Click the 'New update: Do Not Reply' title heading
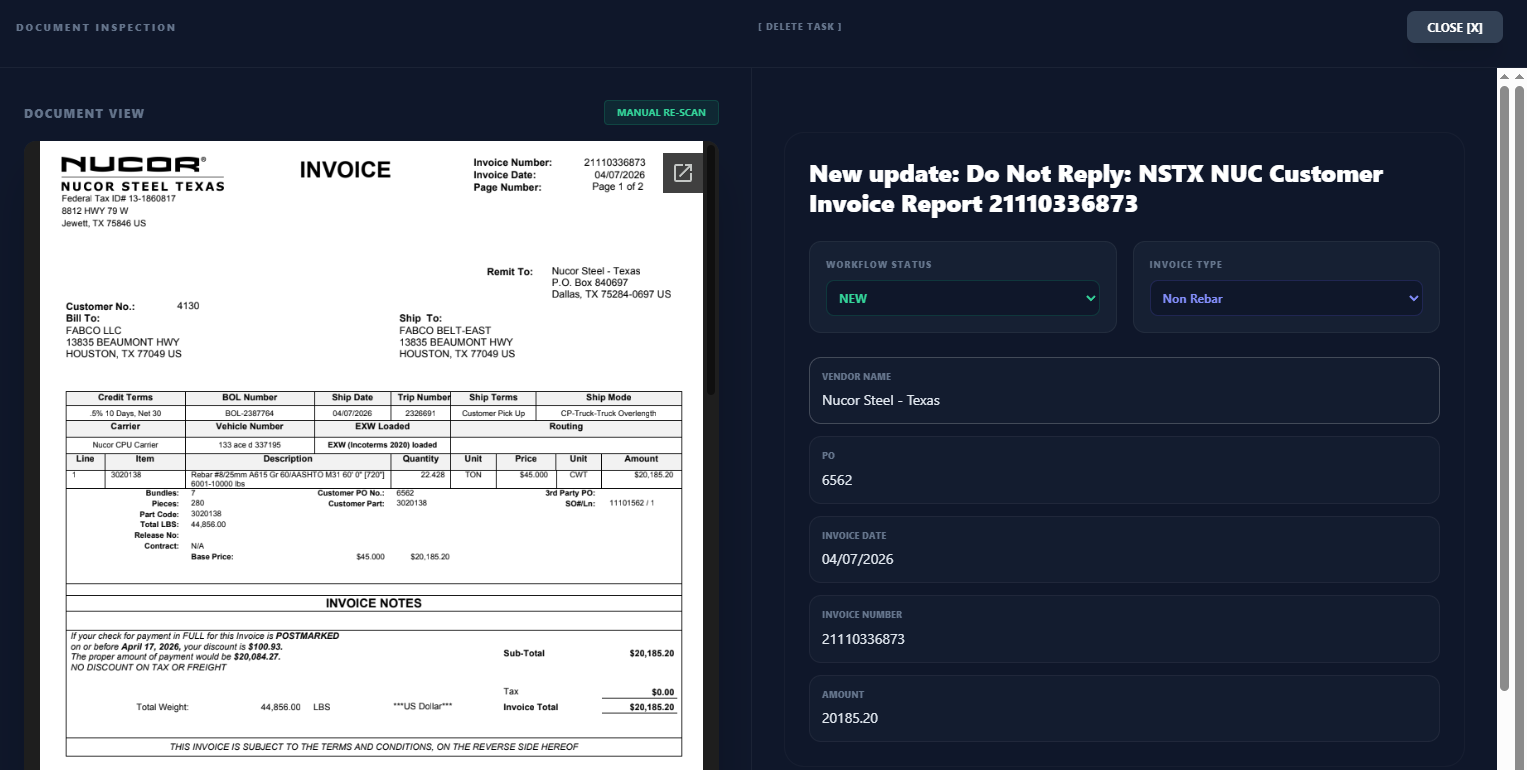 [x=1096, y=188]
